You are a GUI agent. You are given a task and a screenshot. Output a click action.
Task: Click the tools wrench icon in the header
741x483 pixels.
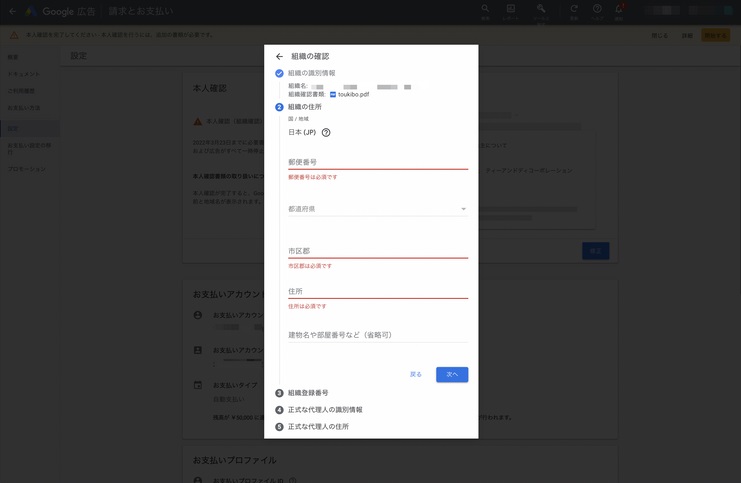click(541, 9)
